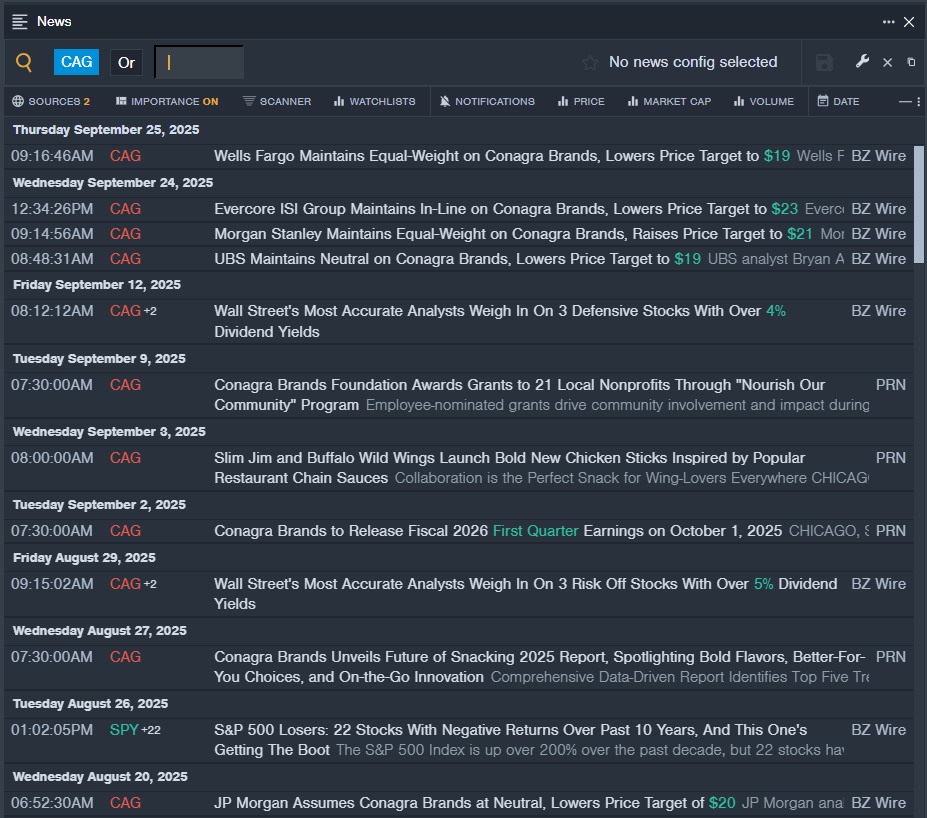Screen dimensions: 927x818
Task: Click the search magnifier icon
Action: 24,63
